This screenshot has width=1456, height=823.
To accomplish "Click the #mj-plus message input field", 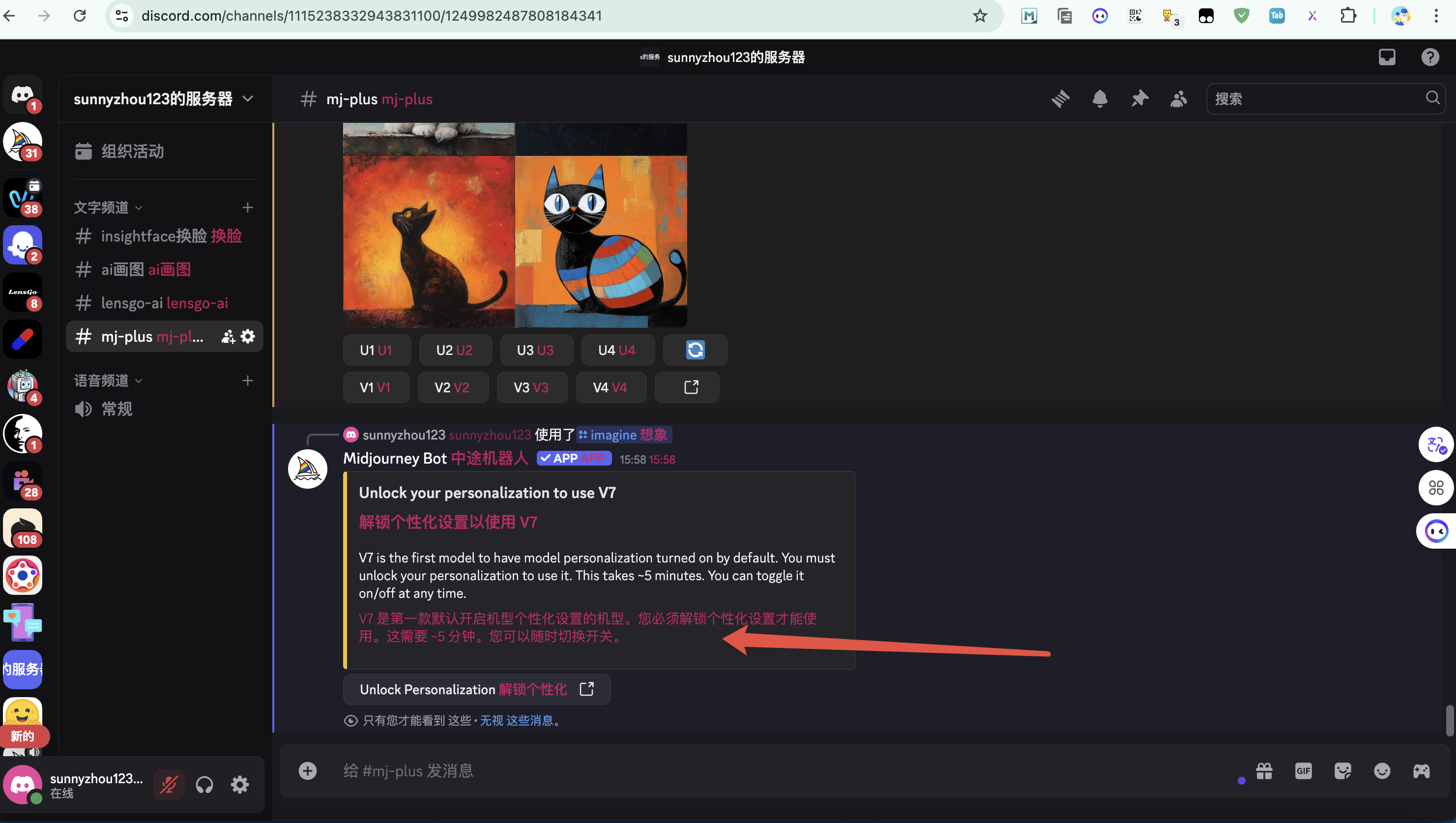I will [735, 770].
